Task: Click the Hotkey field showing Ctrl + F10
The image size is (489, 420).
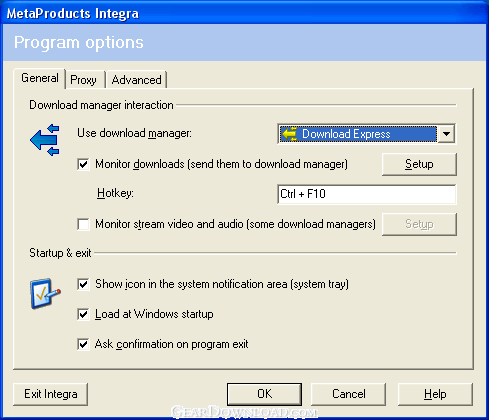Action: [367, 194]
